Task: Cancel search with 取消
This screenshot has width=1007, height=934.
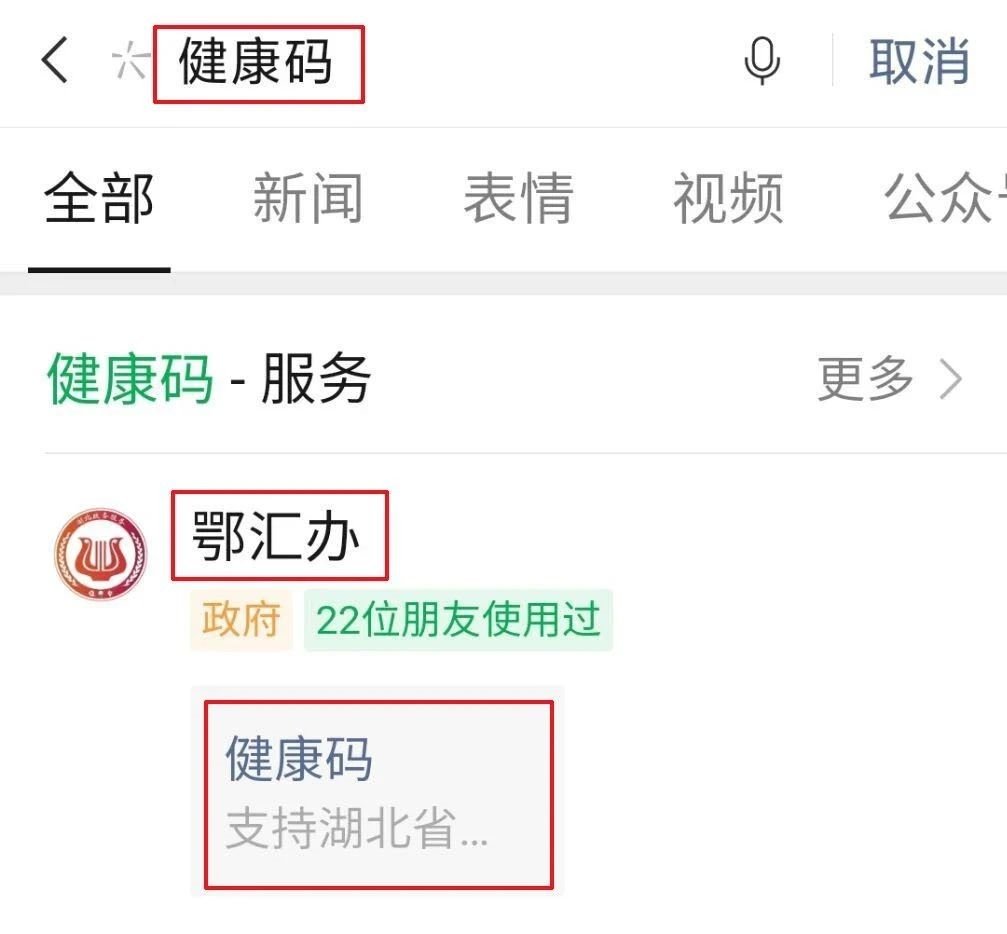Action: pyautogui.click(x=919, y=62)
